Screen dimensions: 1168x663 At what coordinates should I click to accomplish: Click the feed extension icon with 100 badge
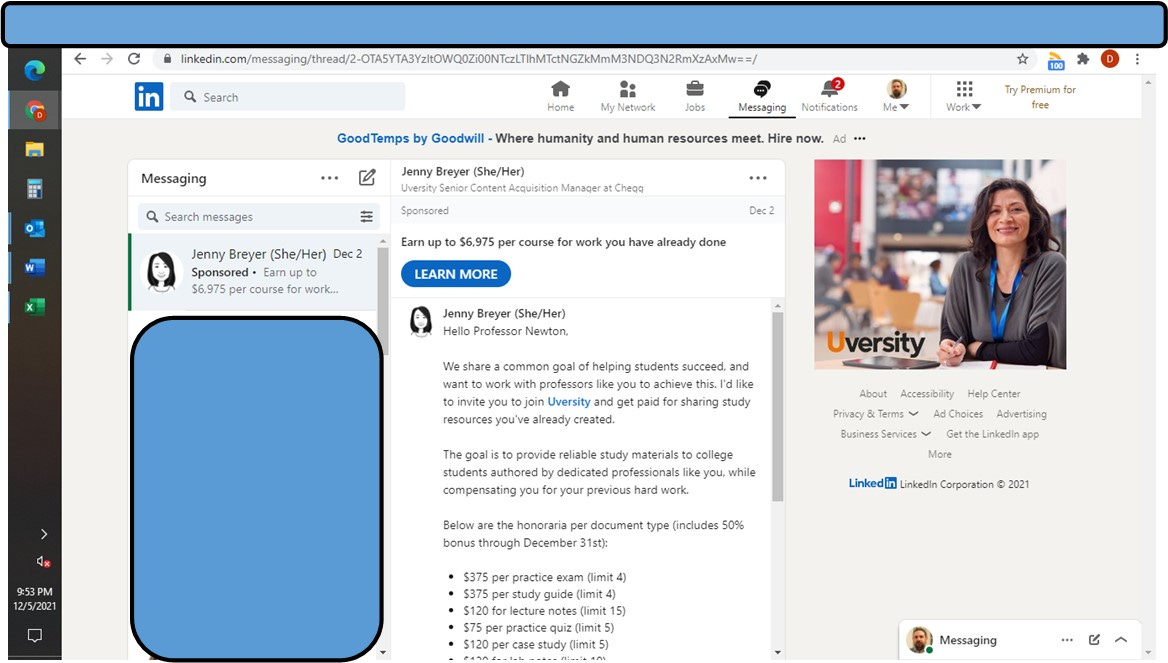(x=1056, y=60)
